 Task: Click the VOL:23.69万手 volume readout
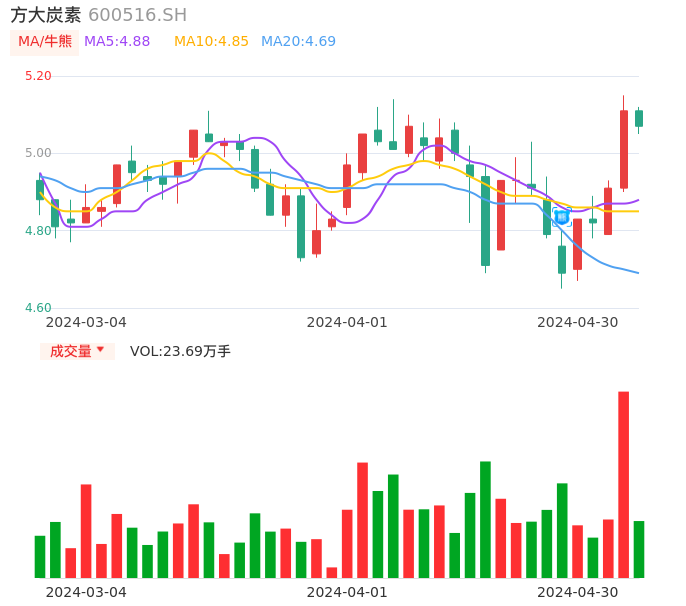click(x=180, y=351)
